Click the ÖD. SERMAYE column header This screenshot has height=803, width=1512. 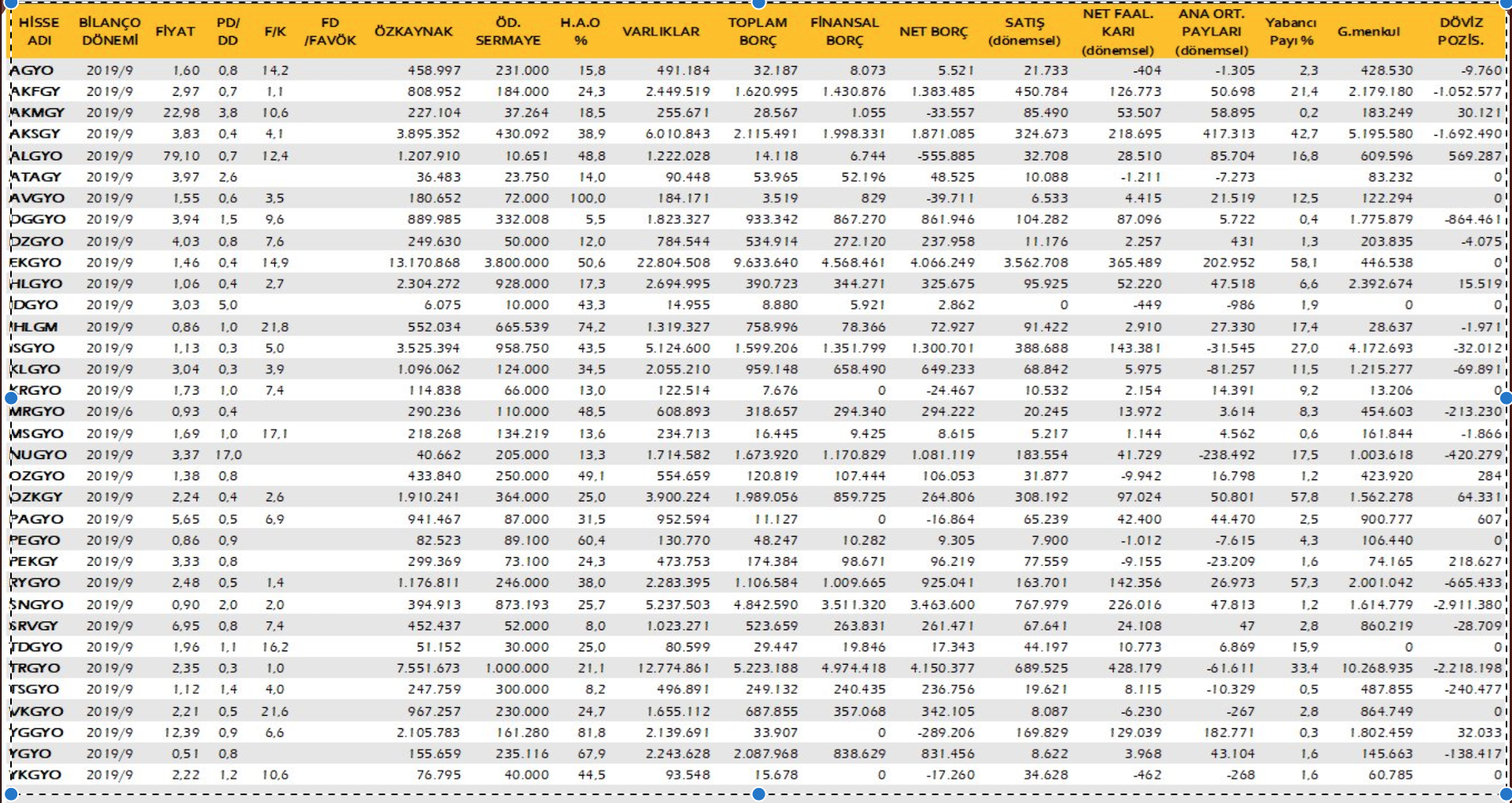point(508,31)
